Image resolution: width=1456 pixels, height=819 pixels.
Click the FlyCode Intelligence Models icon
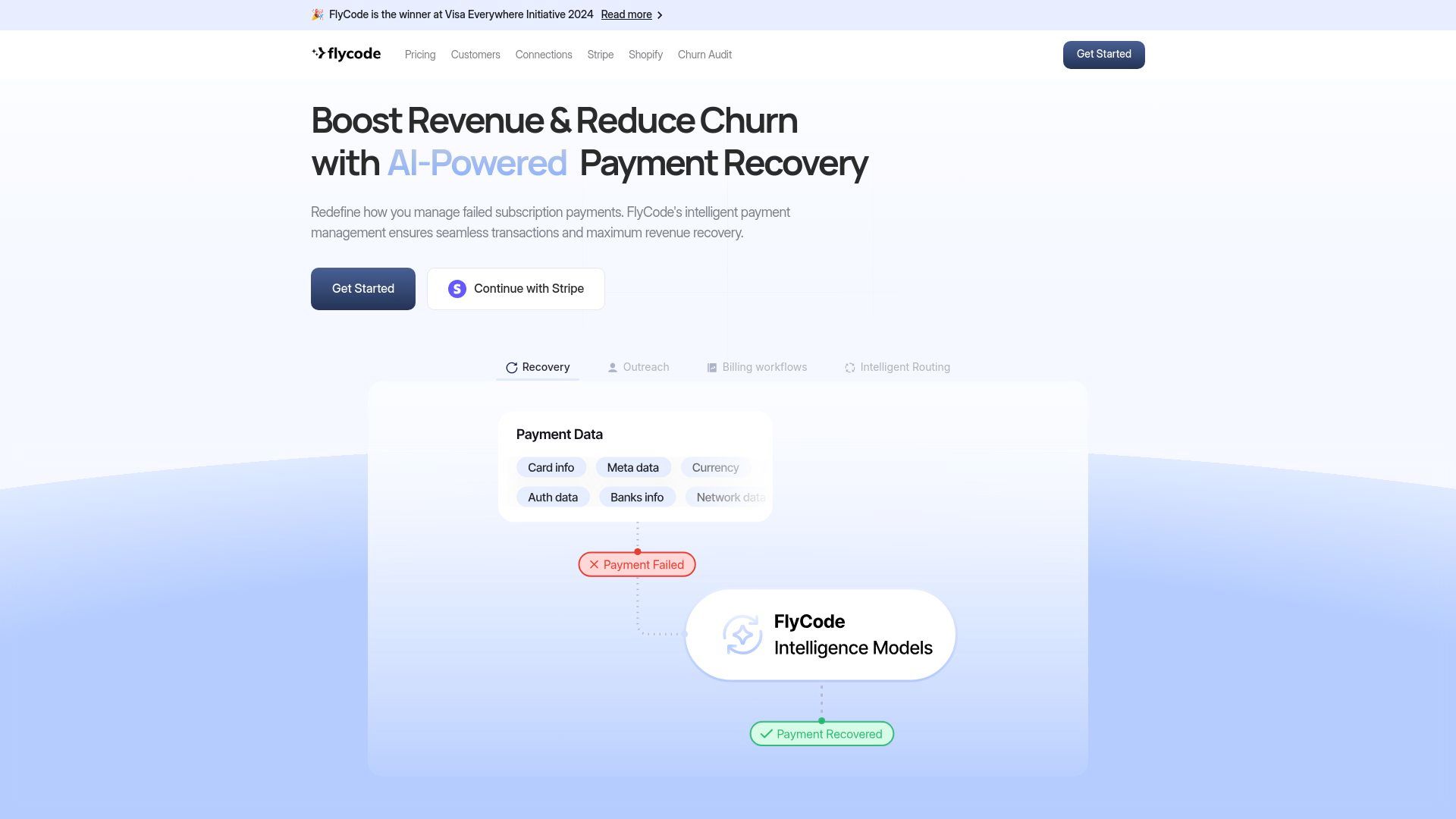741,634
